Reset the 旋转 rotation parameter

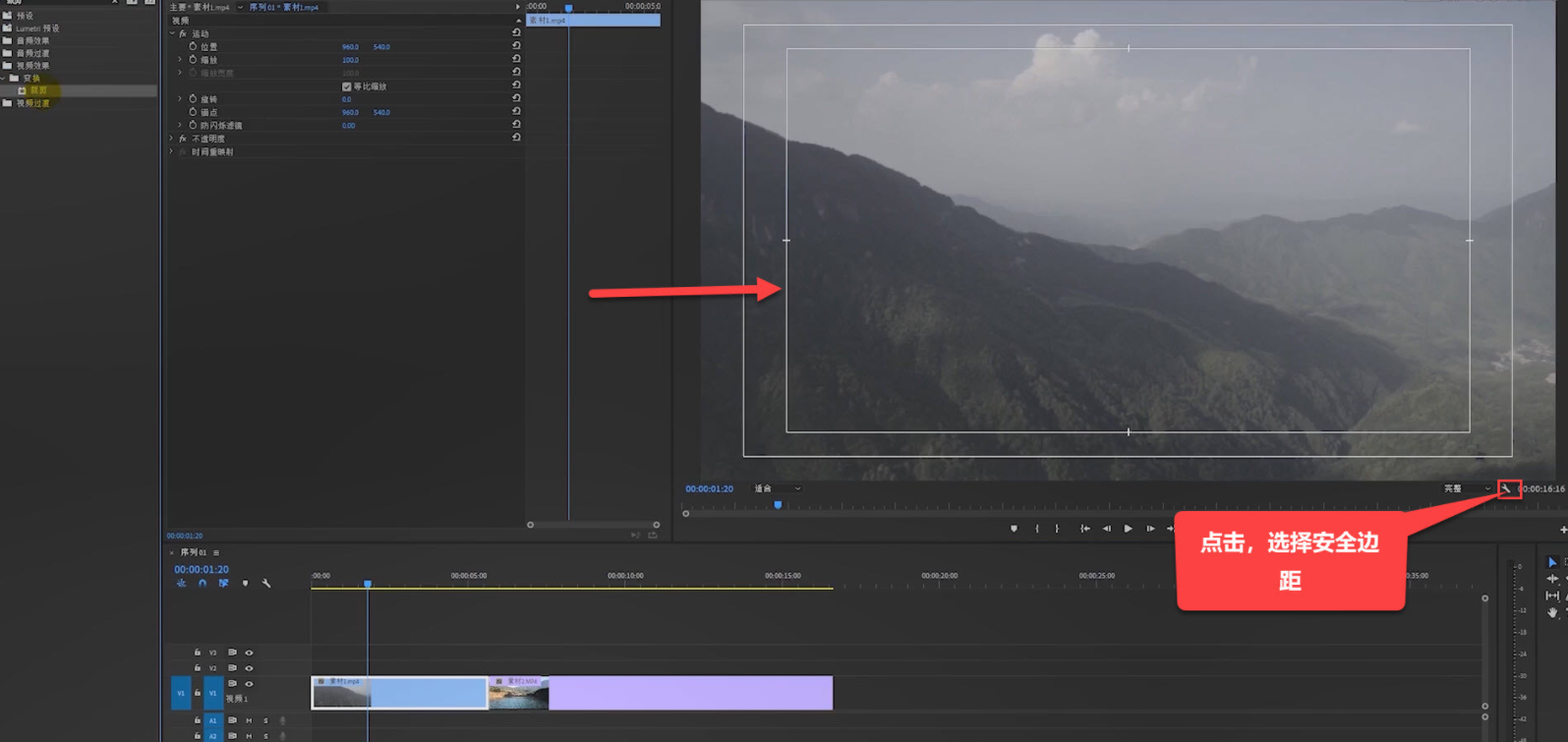tap(516, 98)
